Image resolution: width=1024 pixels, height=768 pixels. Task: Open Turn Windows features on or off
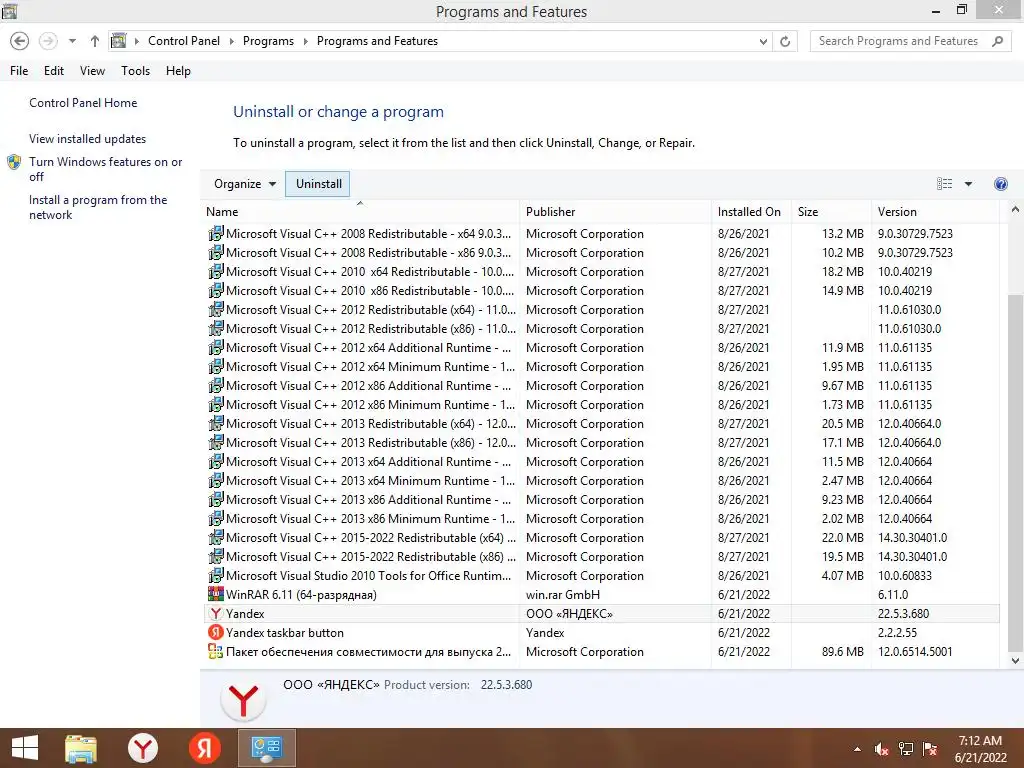pos(105,169)
